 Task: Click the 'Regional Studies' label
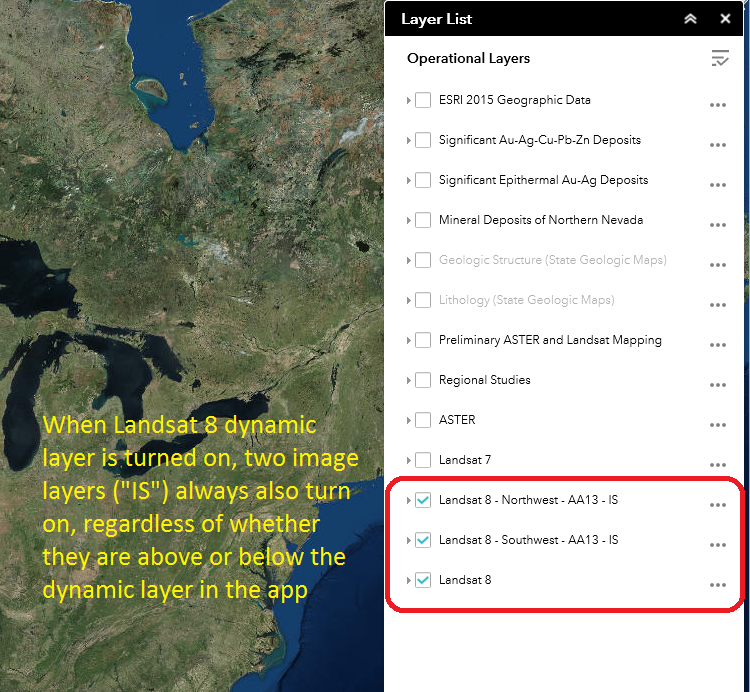[x=485, y=380]
